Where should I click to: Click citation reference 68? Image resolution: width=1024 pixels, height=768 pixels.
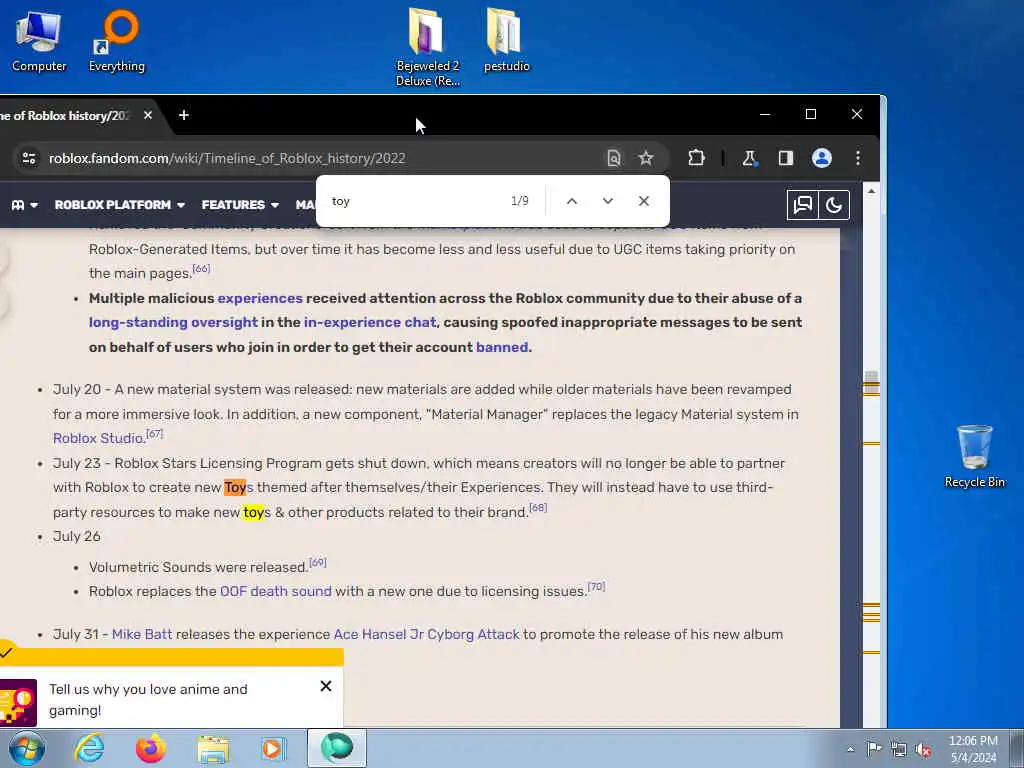(x=538, y=507)
